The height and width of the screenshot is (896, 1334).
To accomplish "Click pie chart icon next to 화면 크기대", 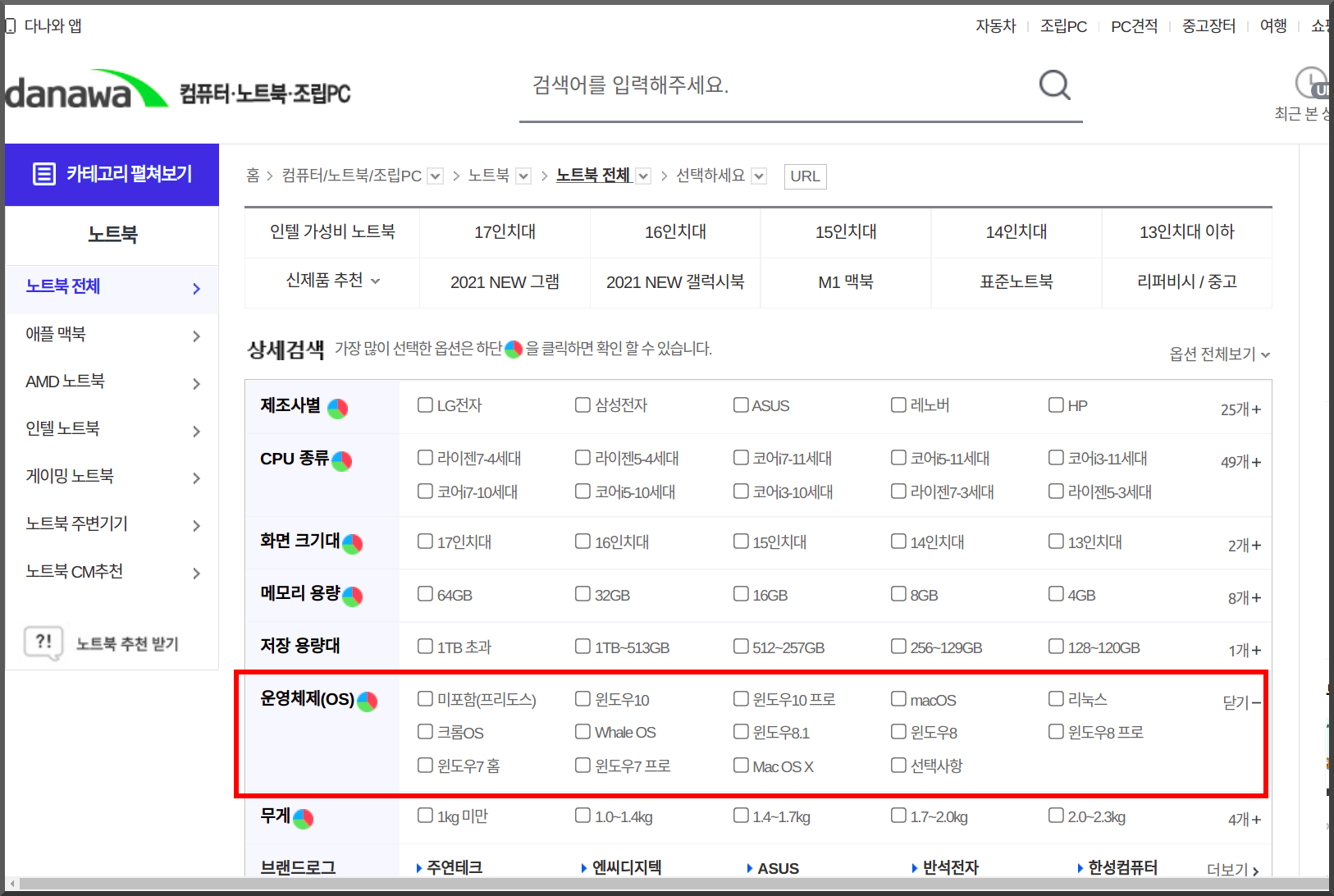I will tap(353, 543).
